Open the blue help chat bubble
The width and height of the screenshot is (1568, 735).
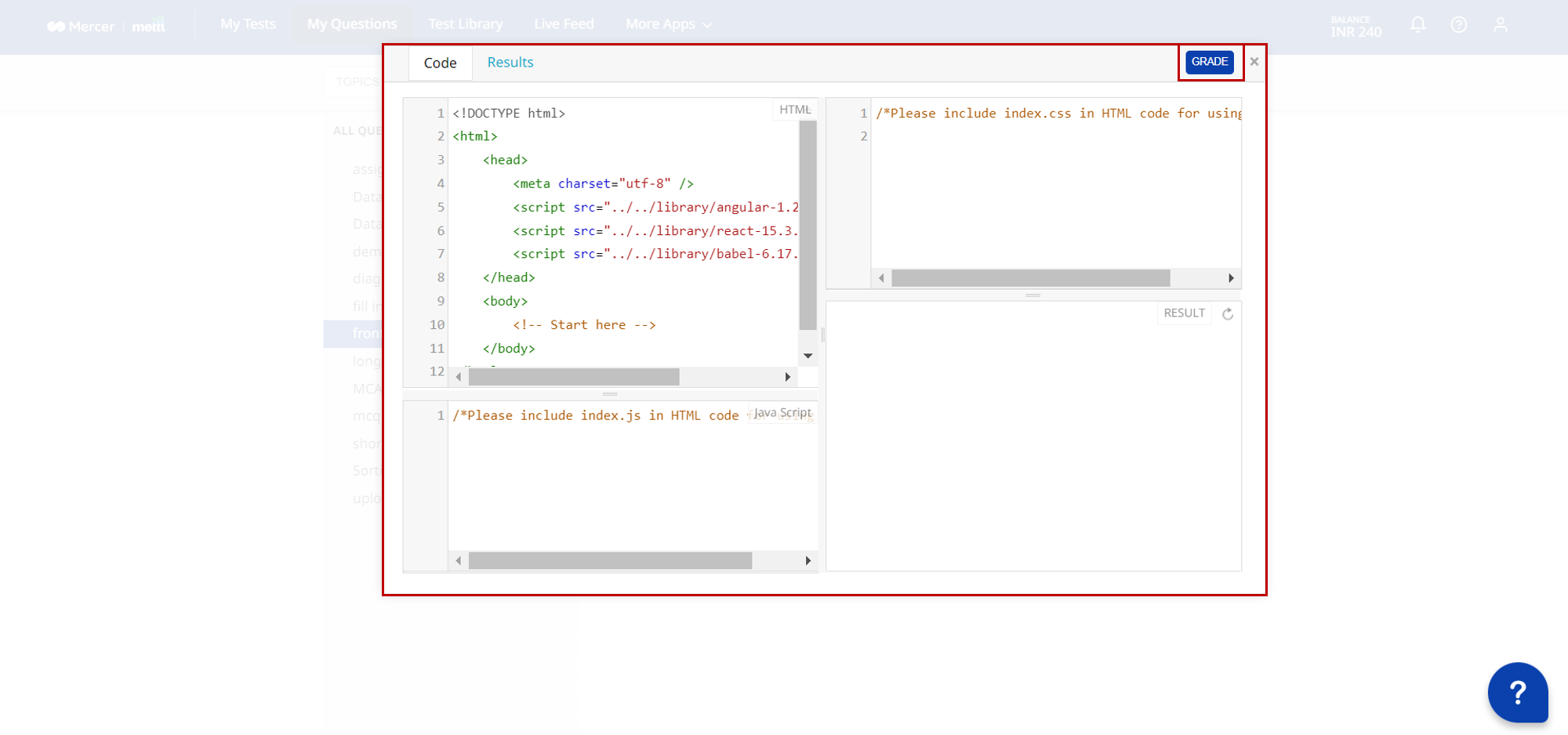coord(1518,693)
